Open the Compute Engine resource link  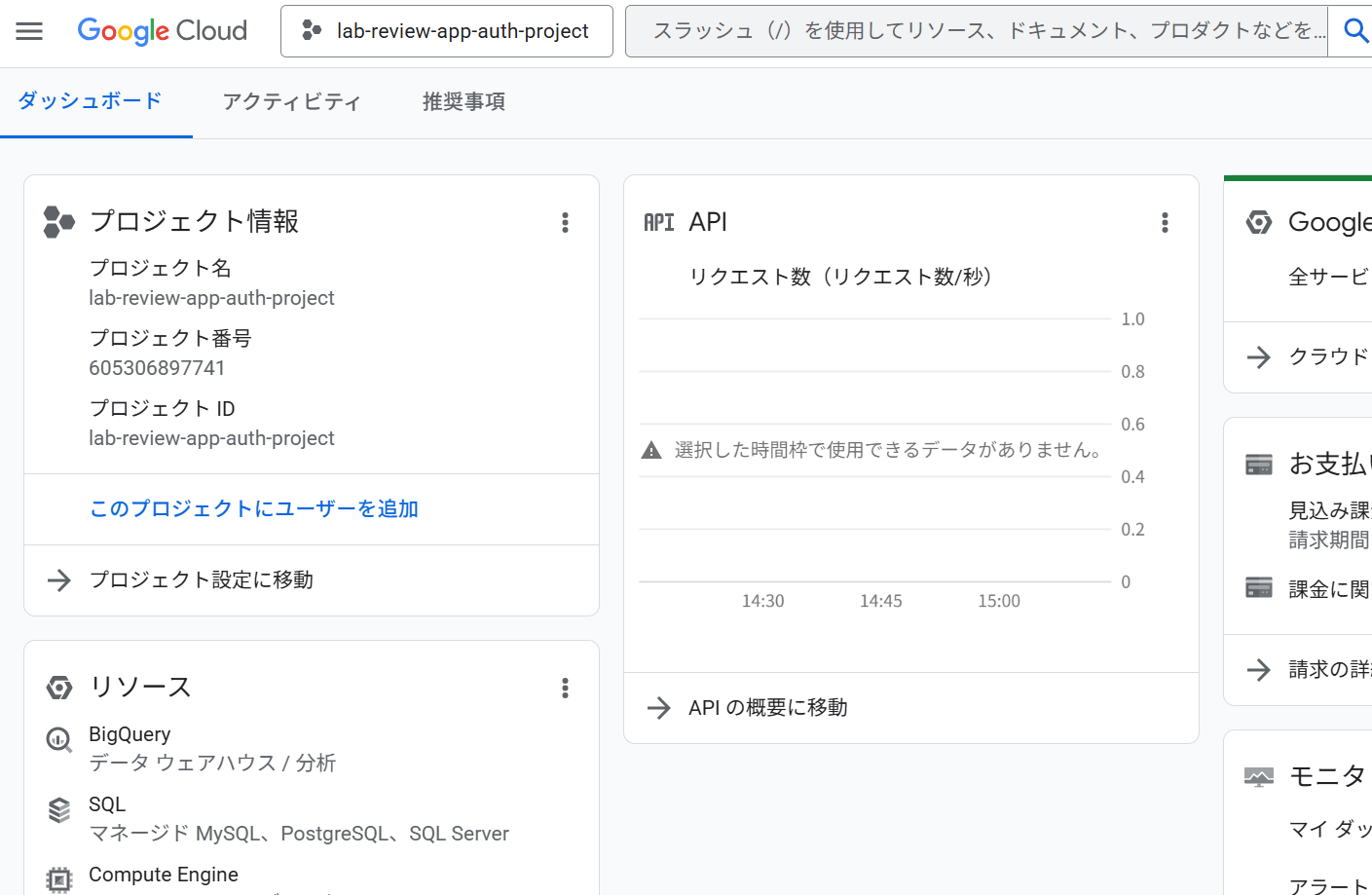[164, 875]
